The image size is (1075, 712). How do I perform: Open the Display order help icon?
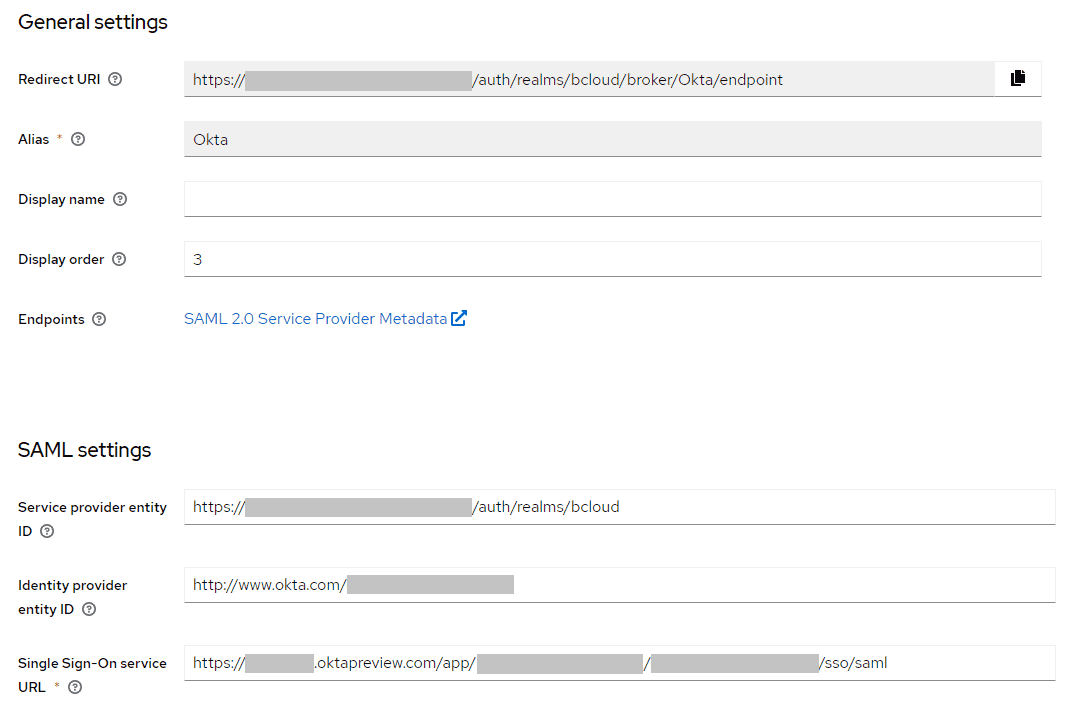(119, 259)
